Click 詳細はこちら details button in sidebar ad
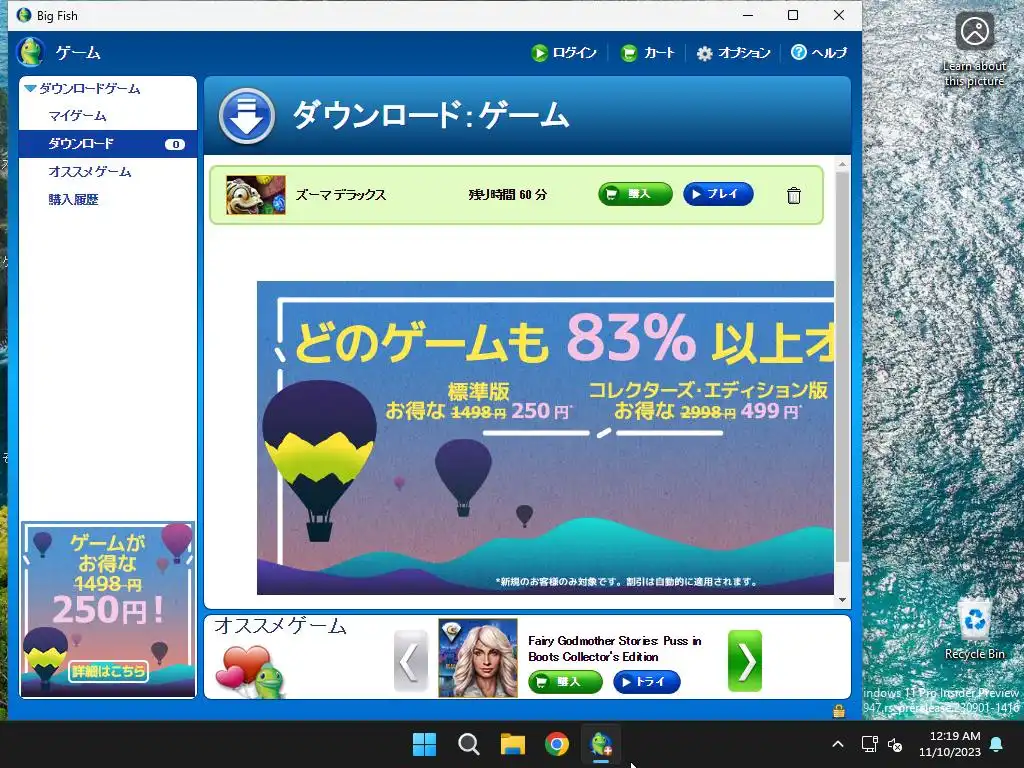This screenshot has width=1024, height=768. point(108,671)
